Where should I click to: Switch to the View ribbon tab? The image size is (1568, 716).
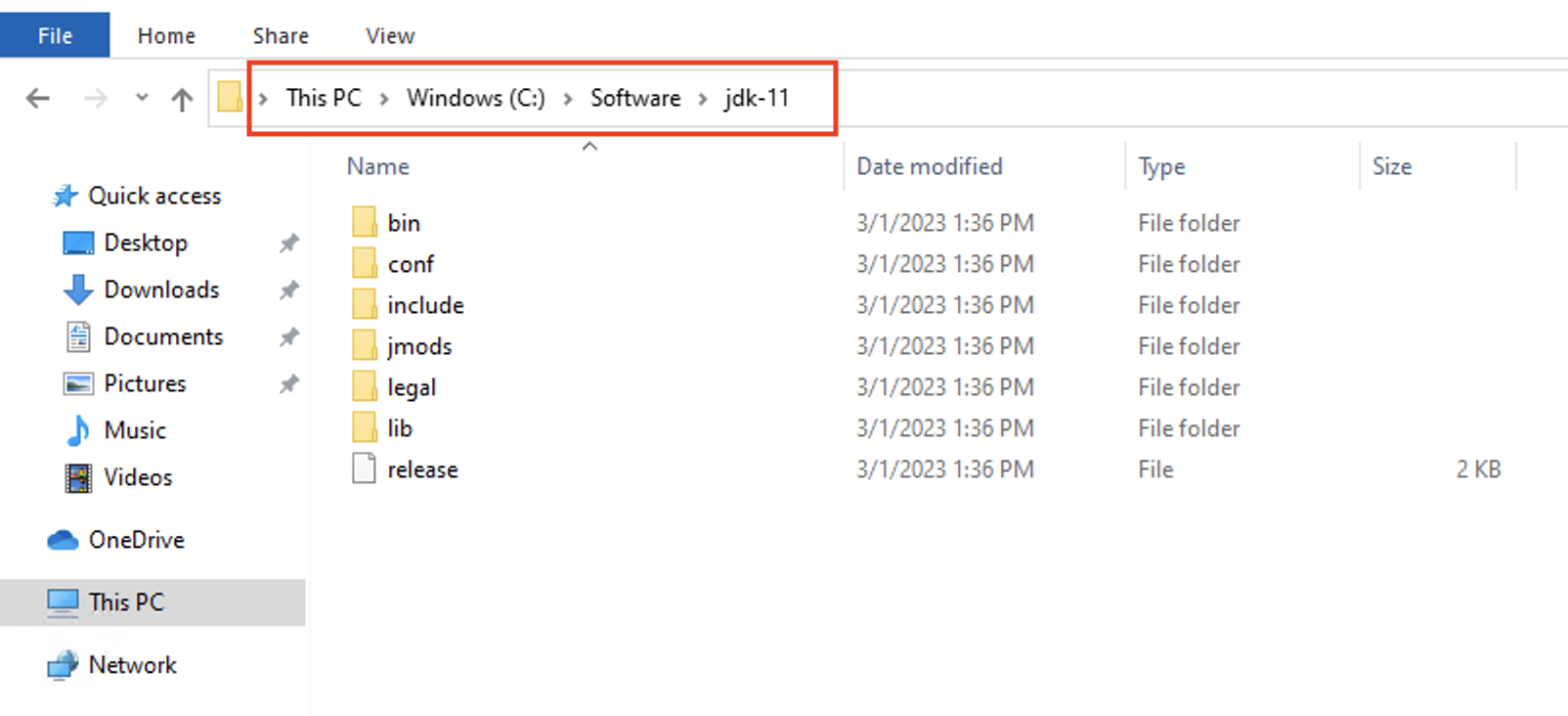coord(390,36)
